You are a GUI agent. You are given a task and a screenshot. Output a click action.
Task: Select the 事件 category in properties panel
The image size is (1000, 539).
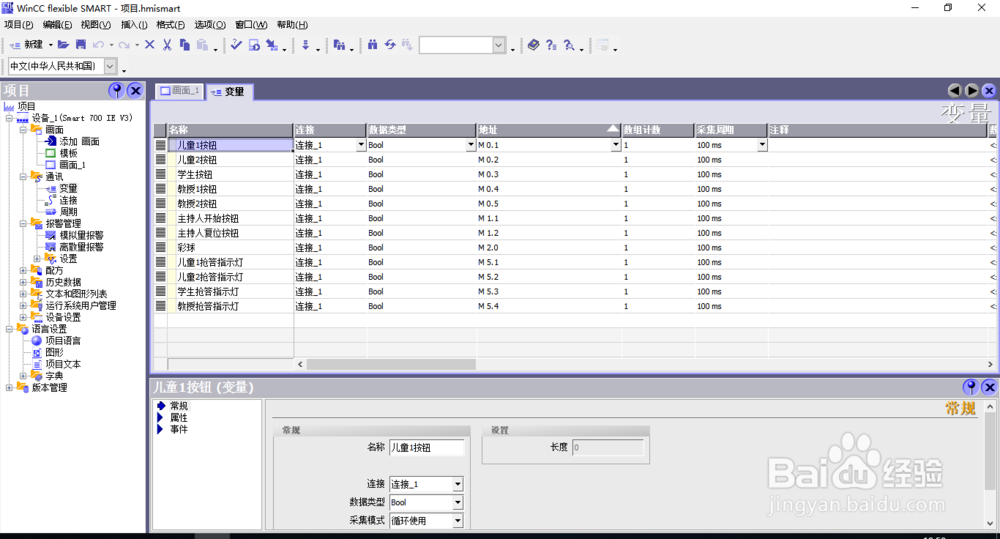click(179, 429)
